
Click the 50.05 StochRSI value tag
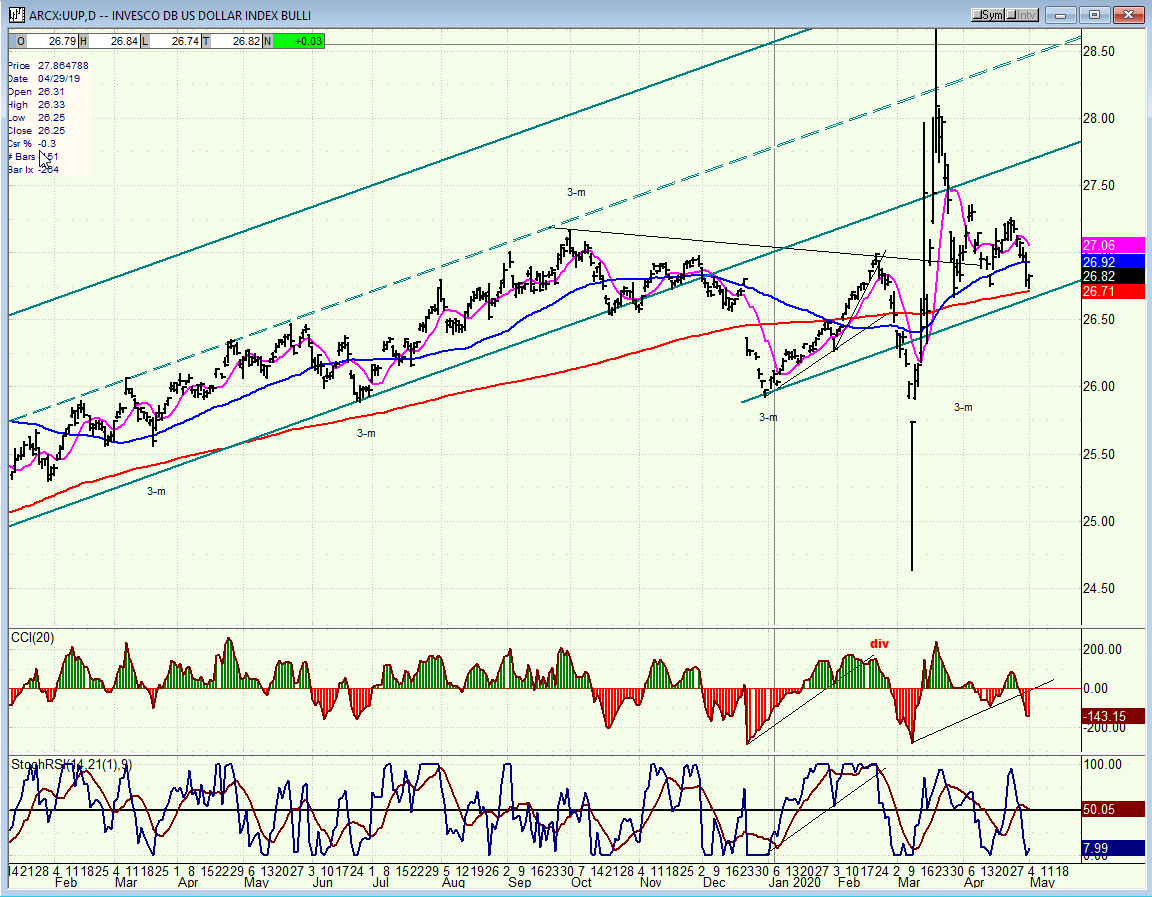click(x=1113, y=810)
